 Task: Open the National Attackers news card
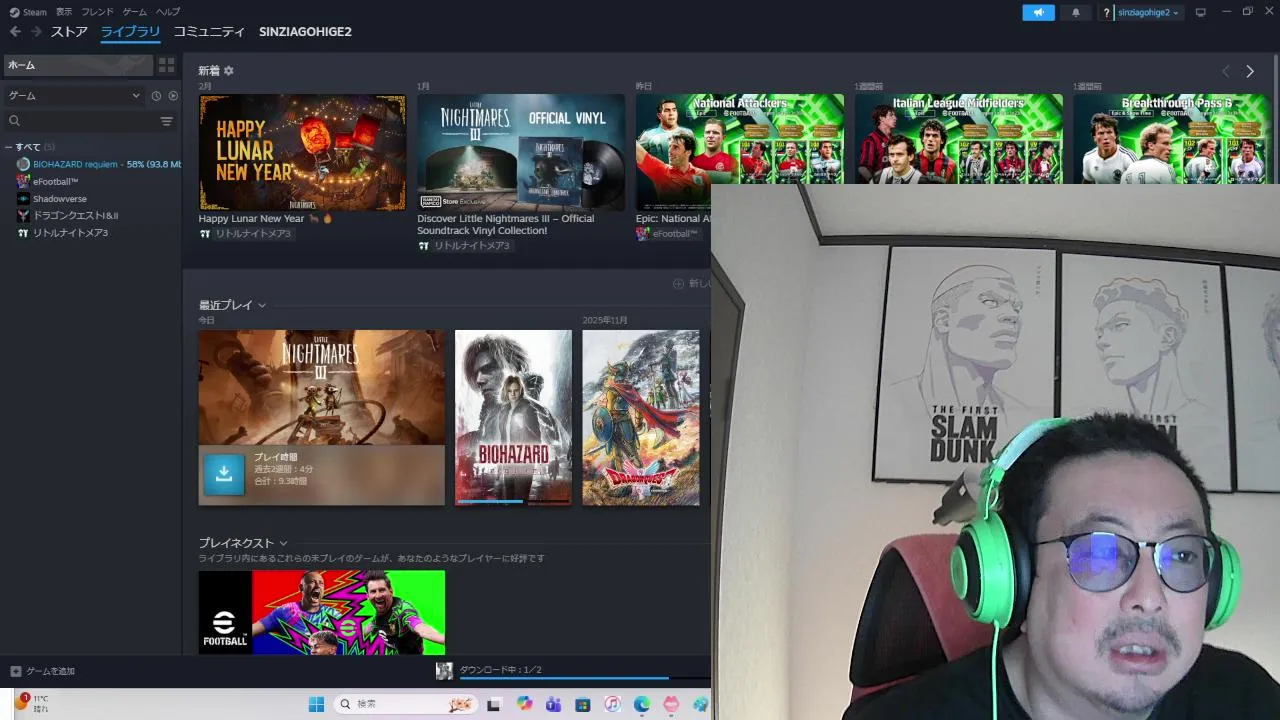click(x=740, y=139)
